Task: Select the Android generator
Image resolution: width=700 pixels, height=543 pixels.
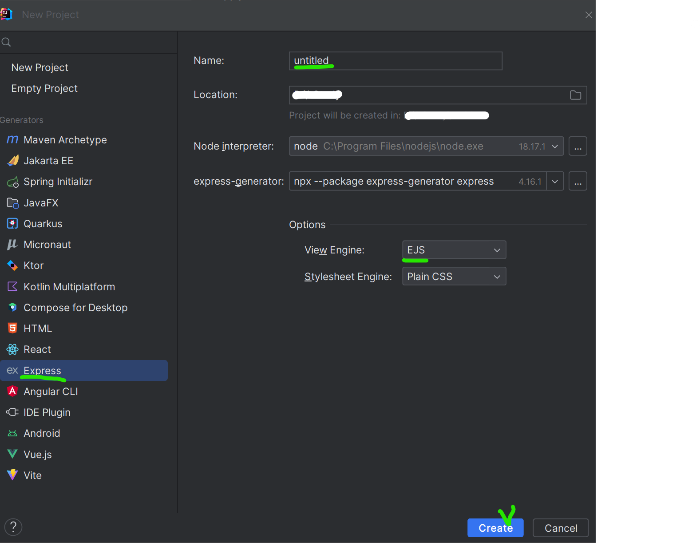Action: pyautogui.click(x=42, y=434)
